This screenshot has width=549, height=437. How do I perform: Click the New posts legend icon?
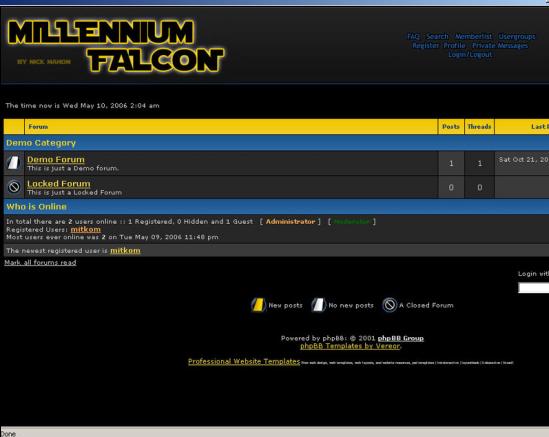tap(258, 305)
